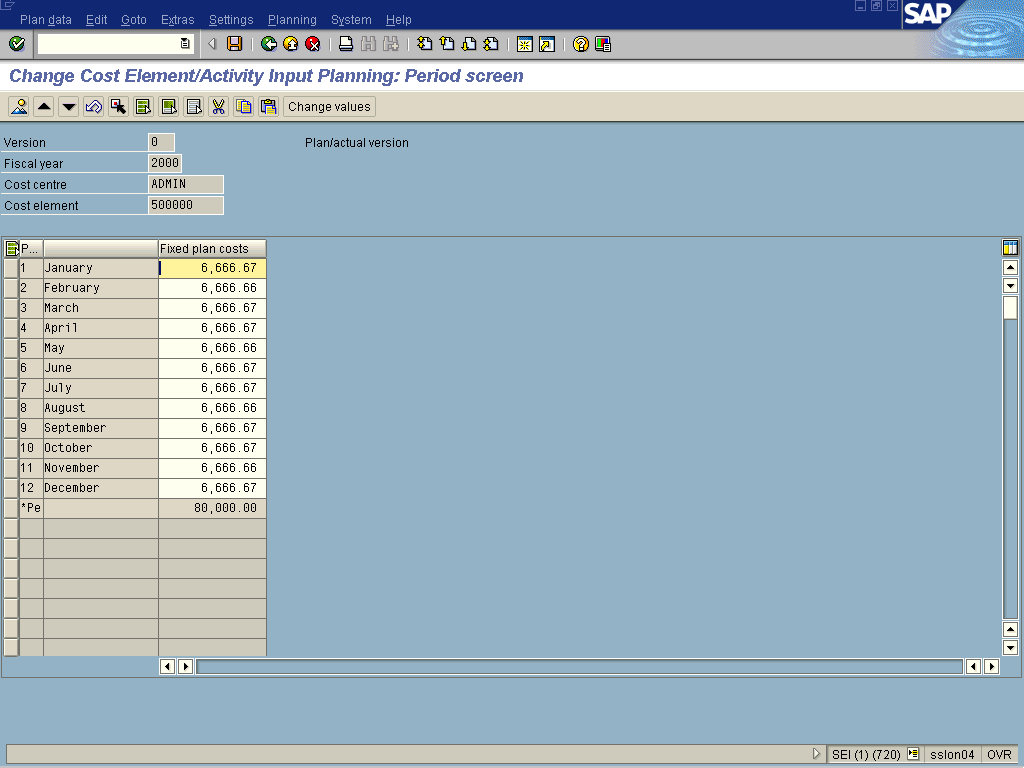Click the green Back arrow icon
Viewport: 1024px width, 768px height.
(x=268, y=44)
